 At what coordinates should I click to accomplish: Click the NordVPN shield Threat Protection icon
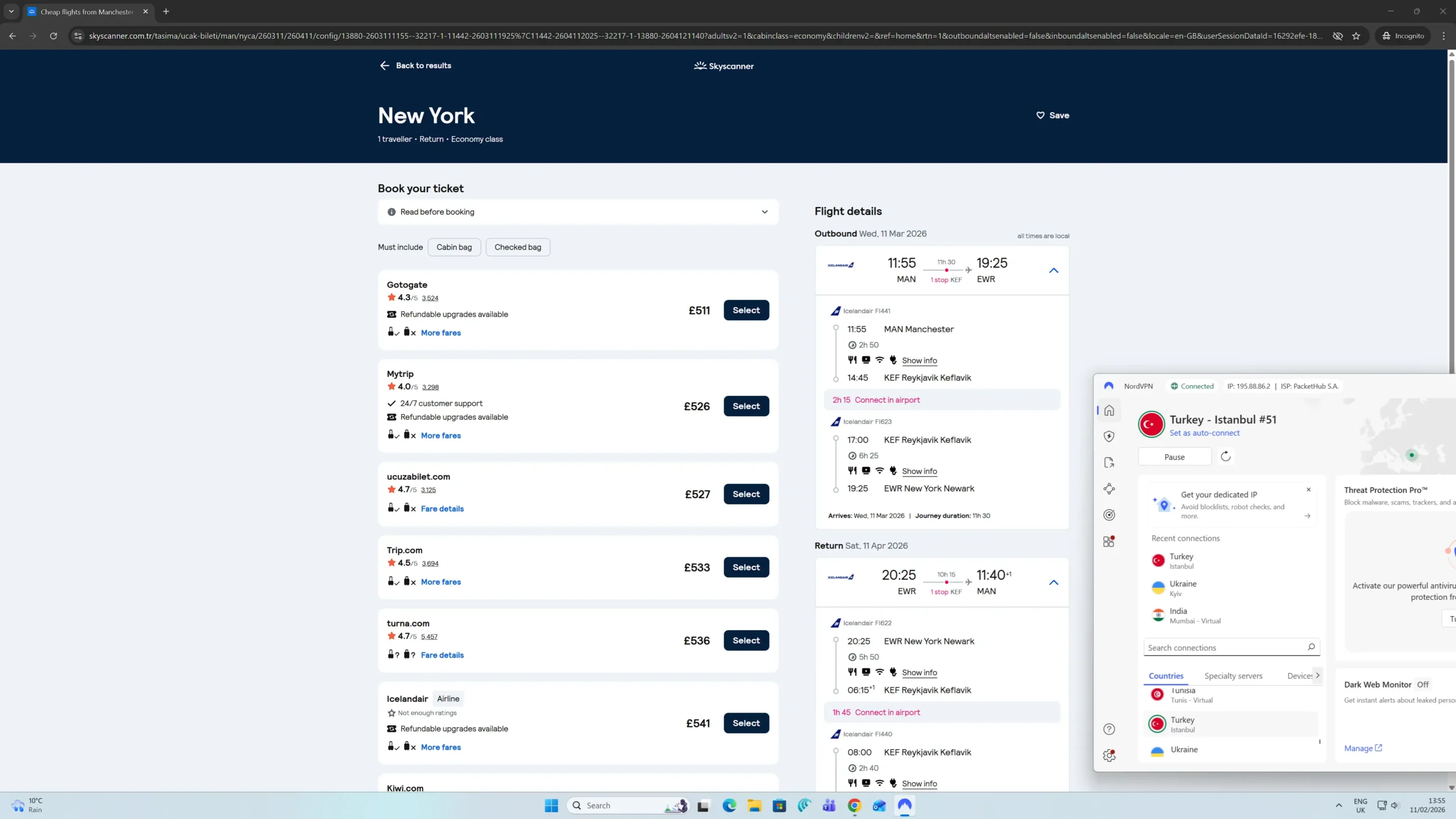pyautogui.click(x=1109, y=436)
